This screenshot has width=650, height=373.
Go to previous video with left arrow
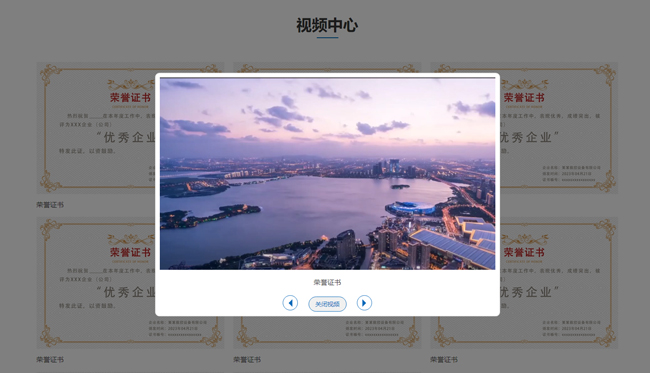pyautogui.click(x=290, y=303)
